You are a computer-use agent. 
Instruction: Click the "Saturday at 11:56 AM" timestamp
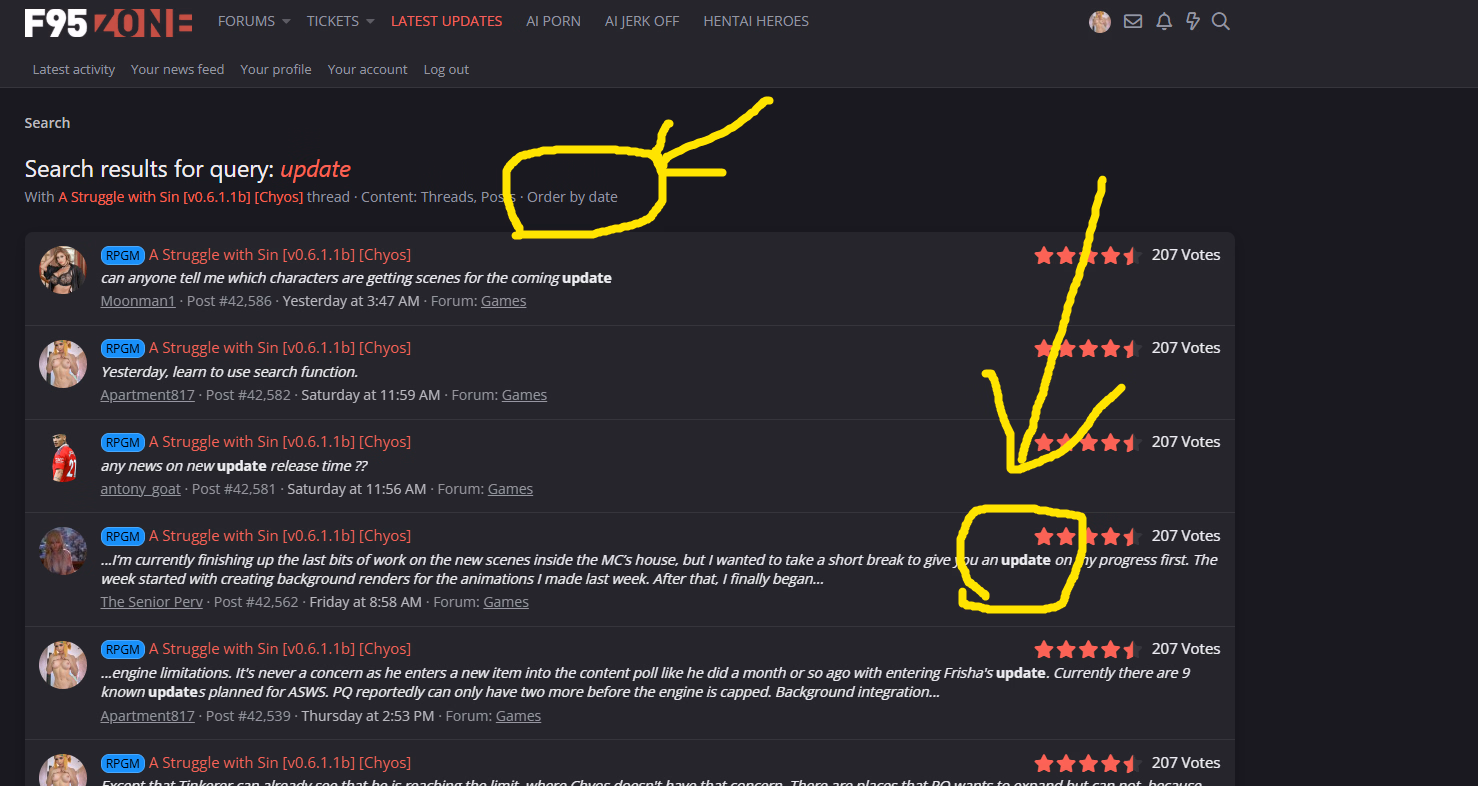click(x=357, y=489)
